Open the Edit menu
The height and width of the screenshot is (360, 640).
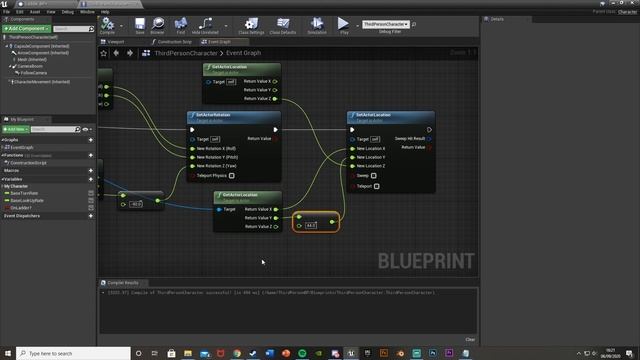pos(20,12)
